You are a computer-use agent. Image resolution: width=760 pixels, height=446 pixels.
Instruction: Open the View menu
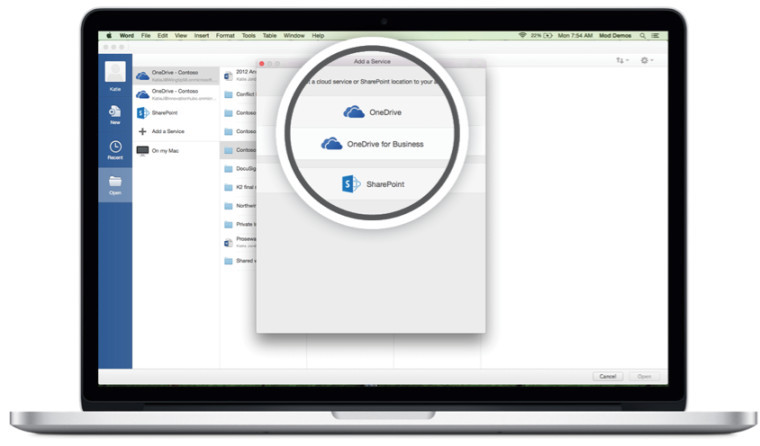181,35
